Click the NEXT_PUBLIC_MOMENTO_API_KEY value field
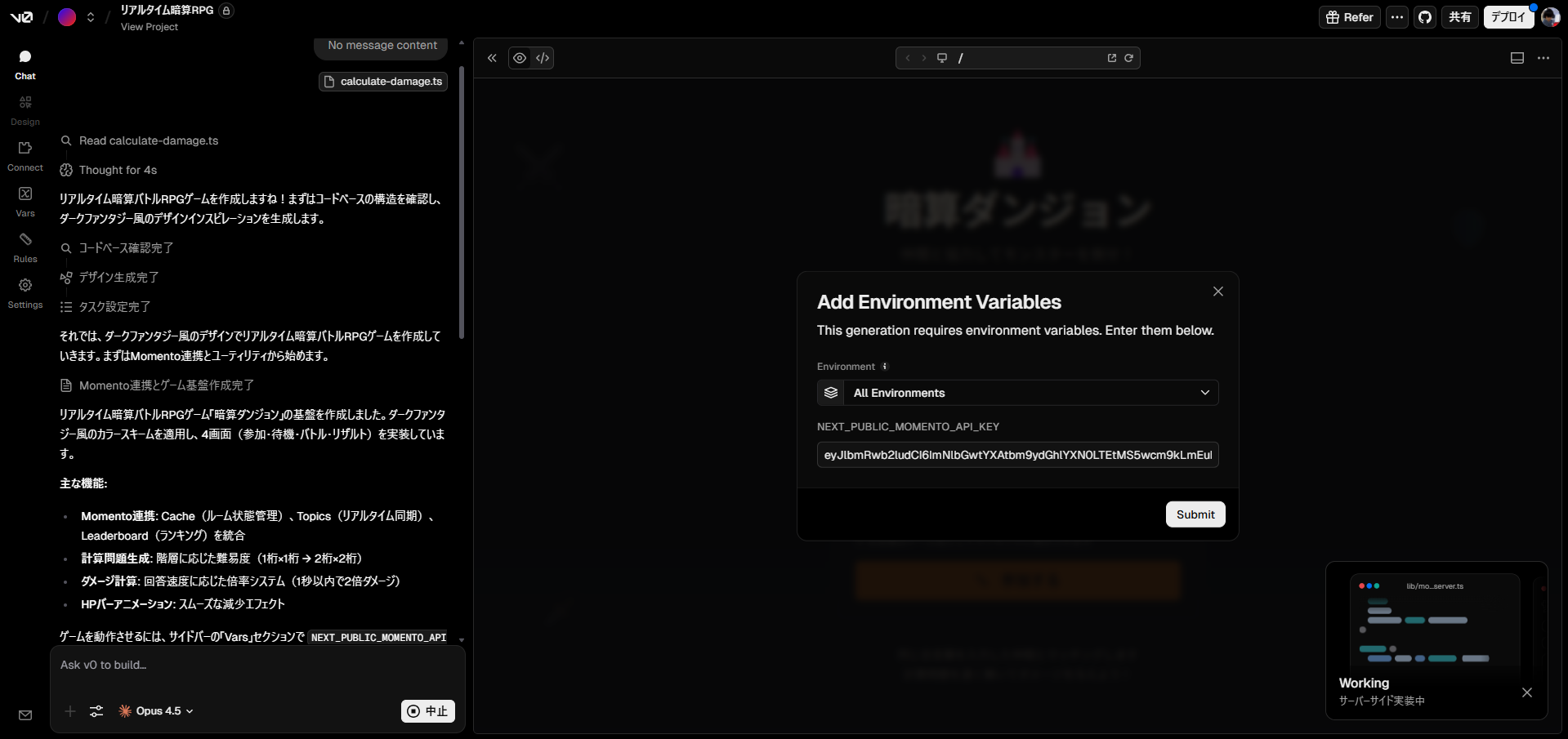1568x739 pixels. tap(1017, 455)
